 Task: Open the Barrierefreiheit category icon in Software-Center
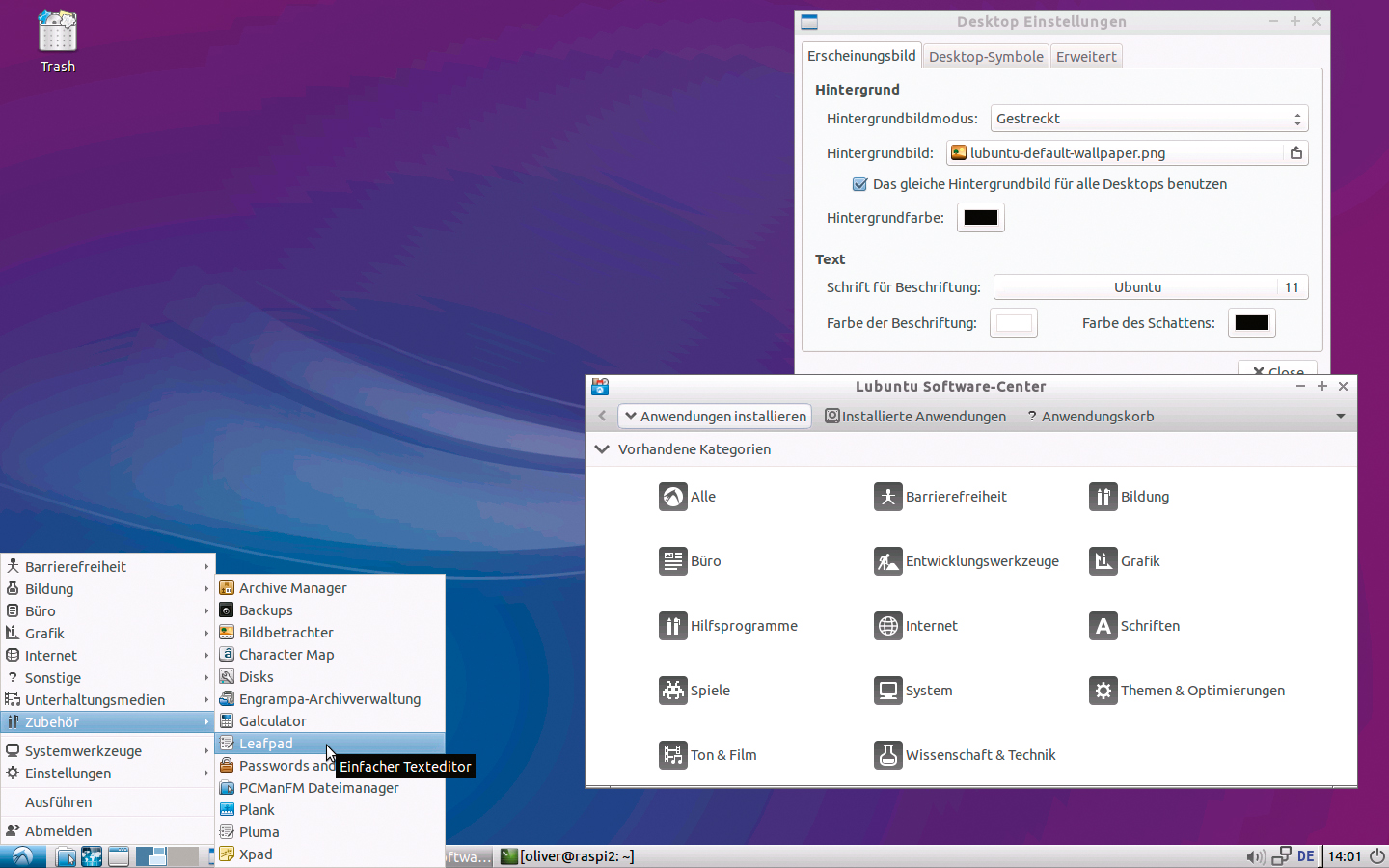[887, 497]
